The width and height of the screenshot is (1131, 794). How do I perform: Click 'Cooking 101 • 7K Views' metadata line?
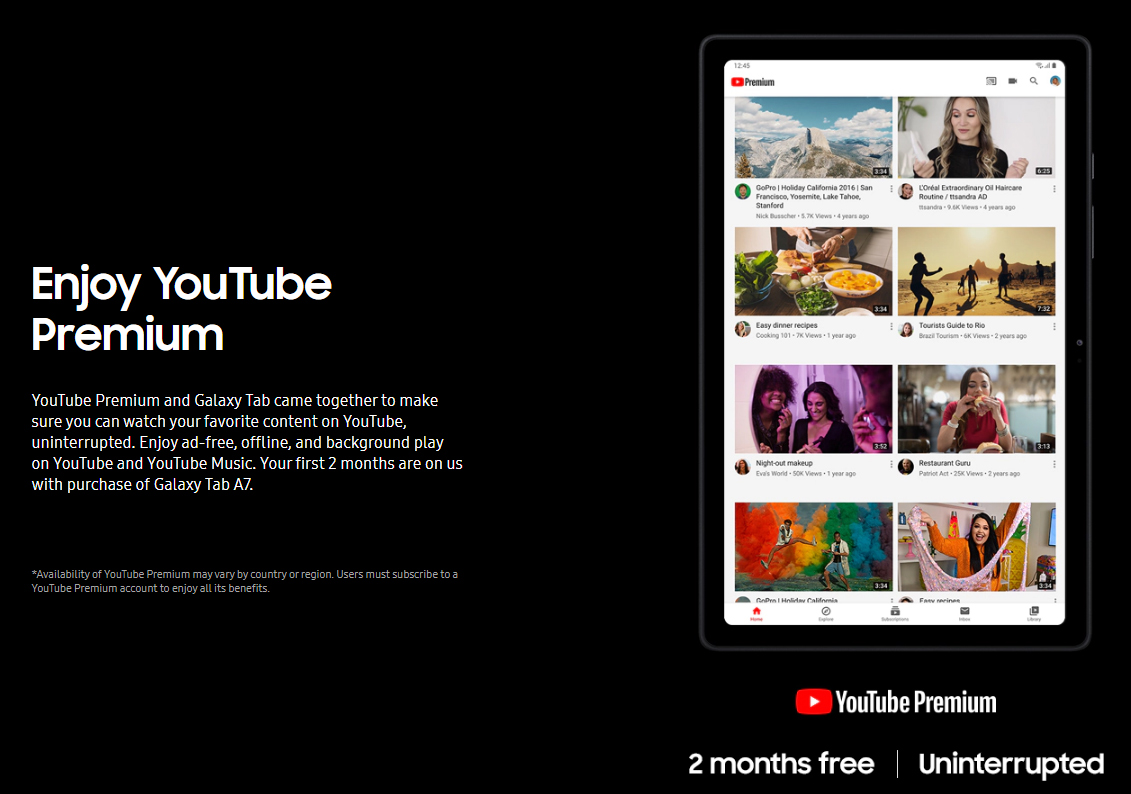pyautogui.click(x=806, y=336)
